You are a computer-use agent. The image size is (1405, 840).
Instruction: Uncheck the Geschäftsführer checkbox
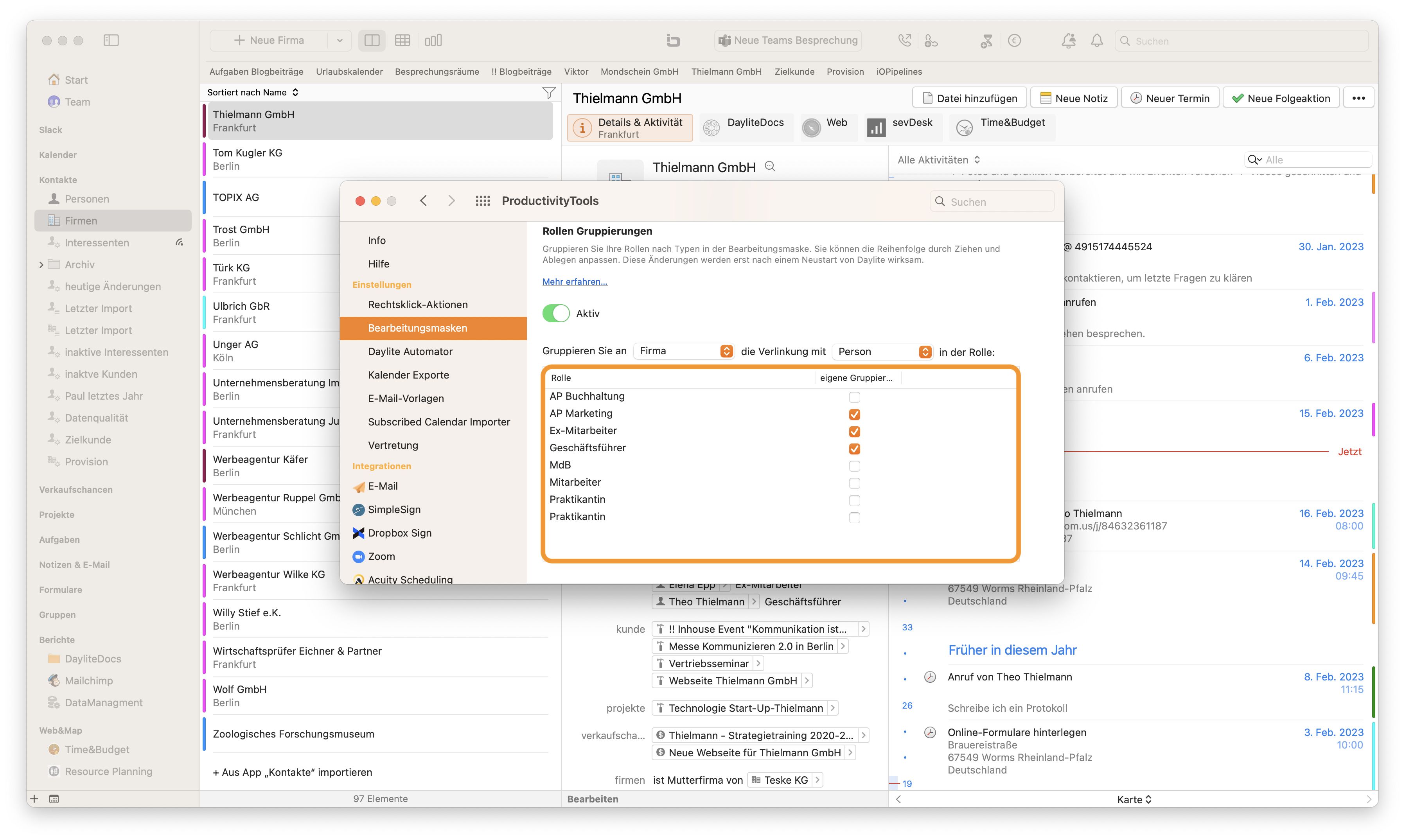854,449
